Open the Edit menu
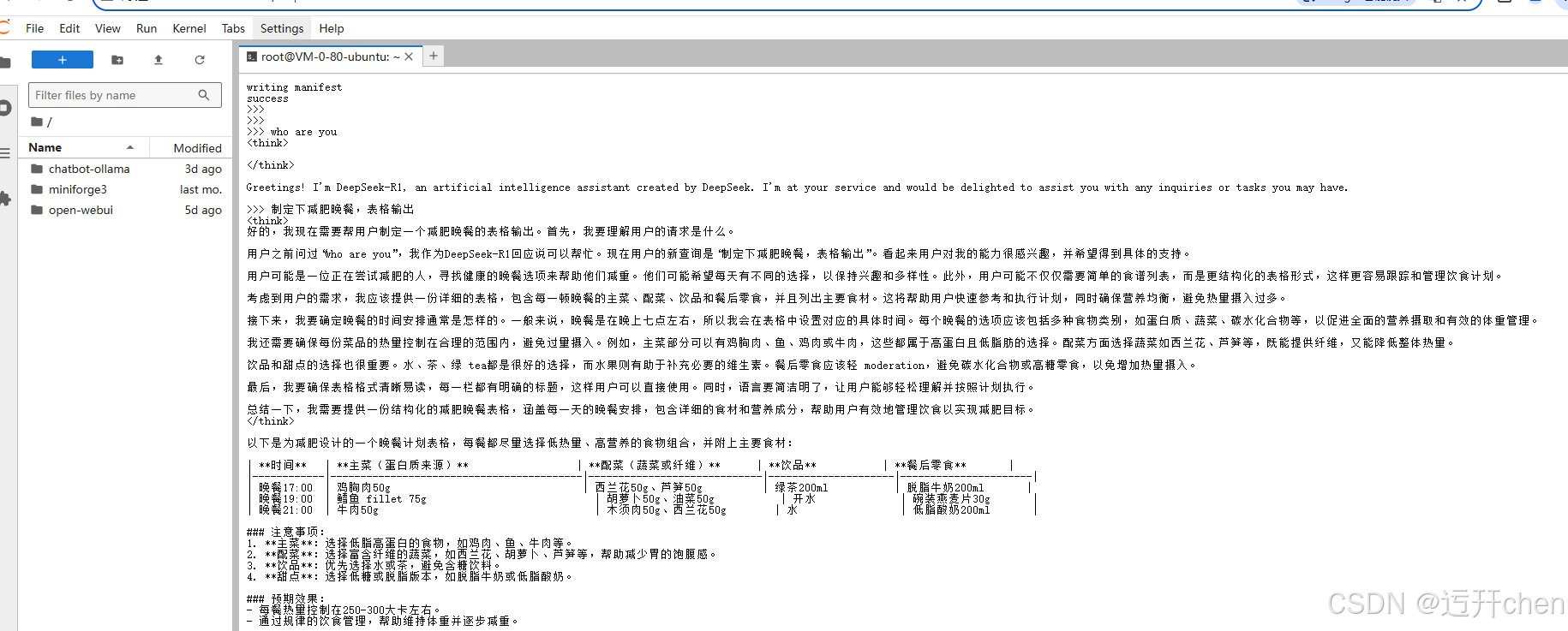This screenshot has height=631, width=1568. tap(69, 28)
